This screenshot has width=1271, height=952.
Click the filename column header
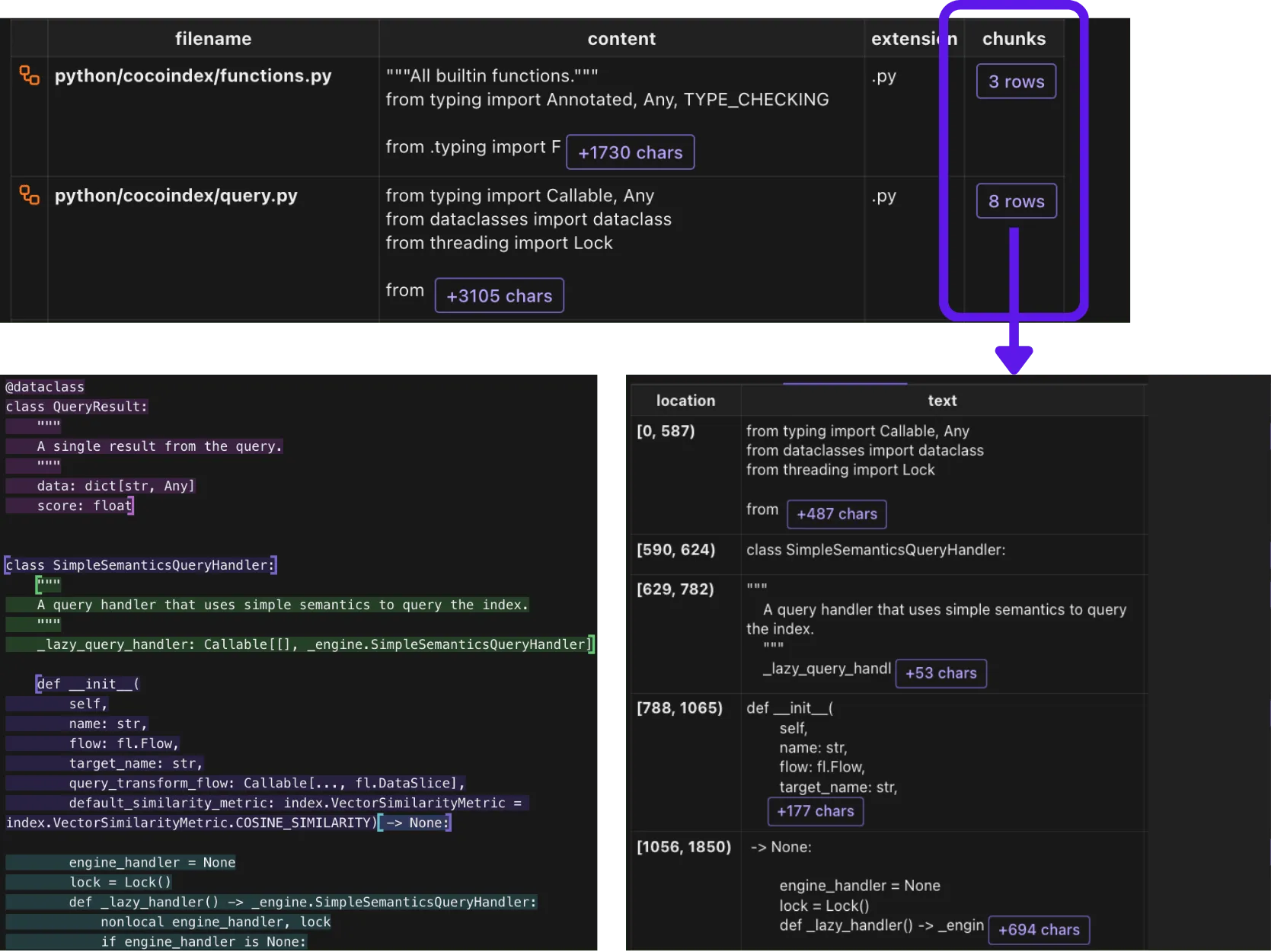click(213, 39)
